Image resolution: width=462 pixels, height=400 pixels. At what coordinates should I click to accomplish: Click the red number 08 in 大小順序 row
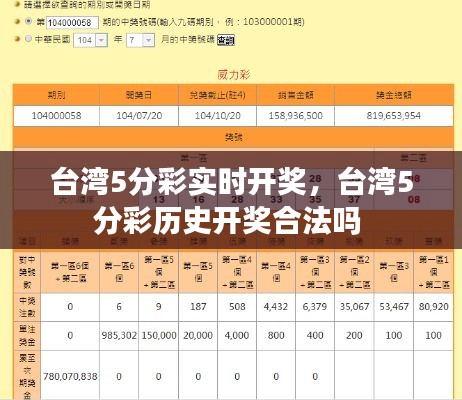414,200
